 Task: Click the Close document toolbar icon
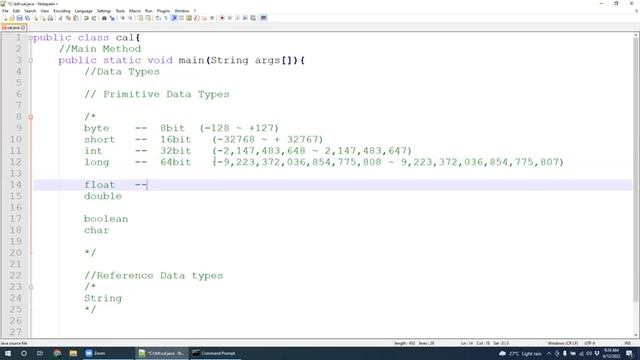click(36, 18)
